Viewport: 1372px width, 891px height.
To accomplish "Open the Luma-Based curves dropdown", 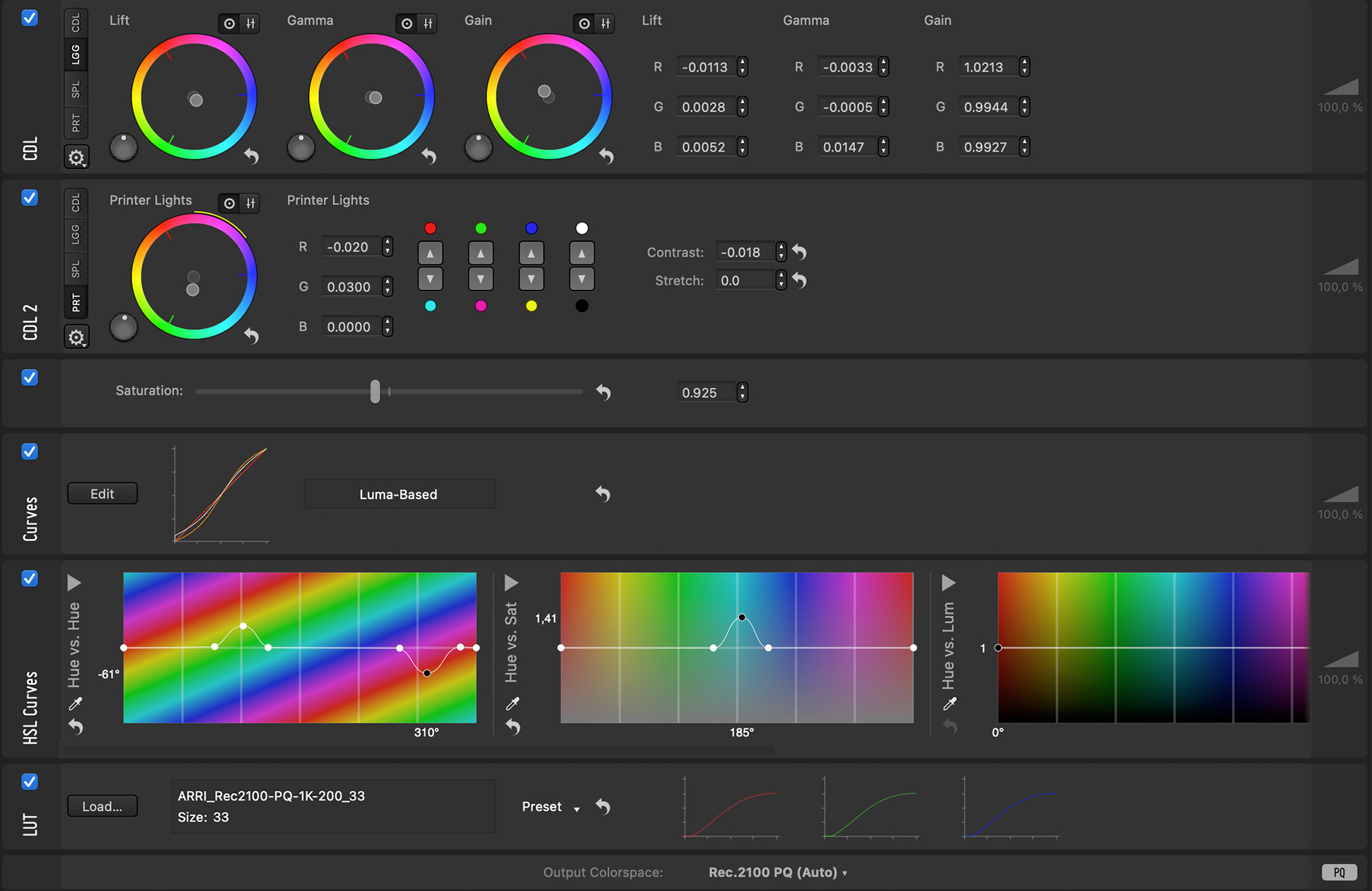I will [398, 494].
